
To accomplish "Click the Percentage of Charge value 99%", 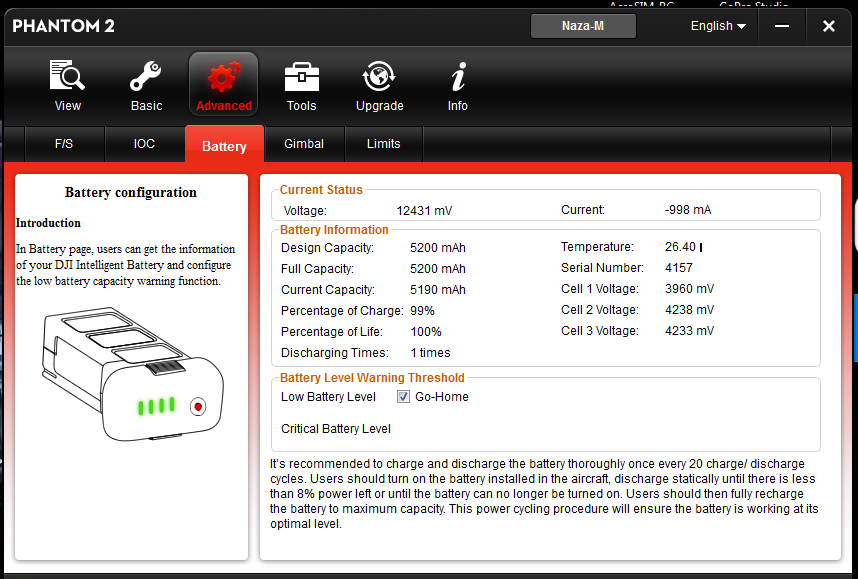I will (x=422, y=311).
